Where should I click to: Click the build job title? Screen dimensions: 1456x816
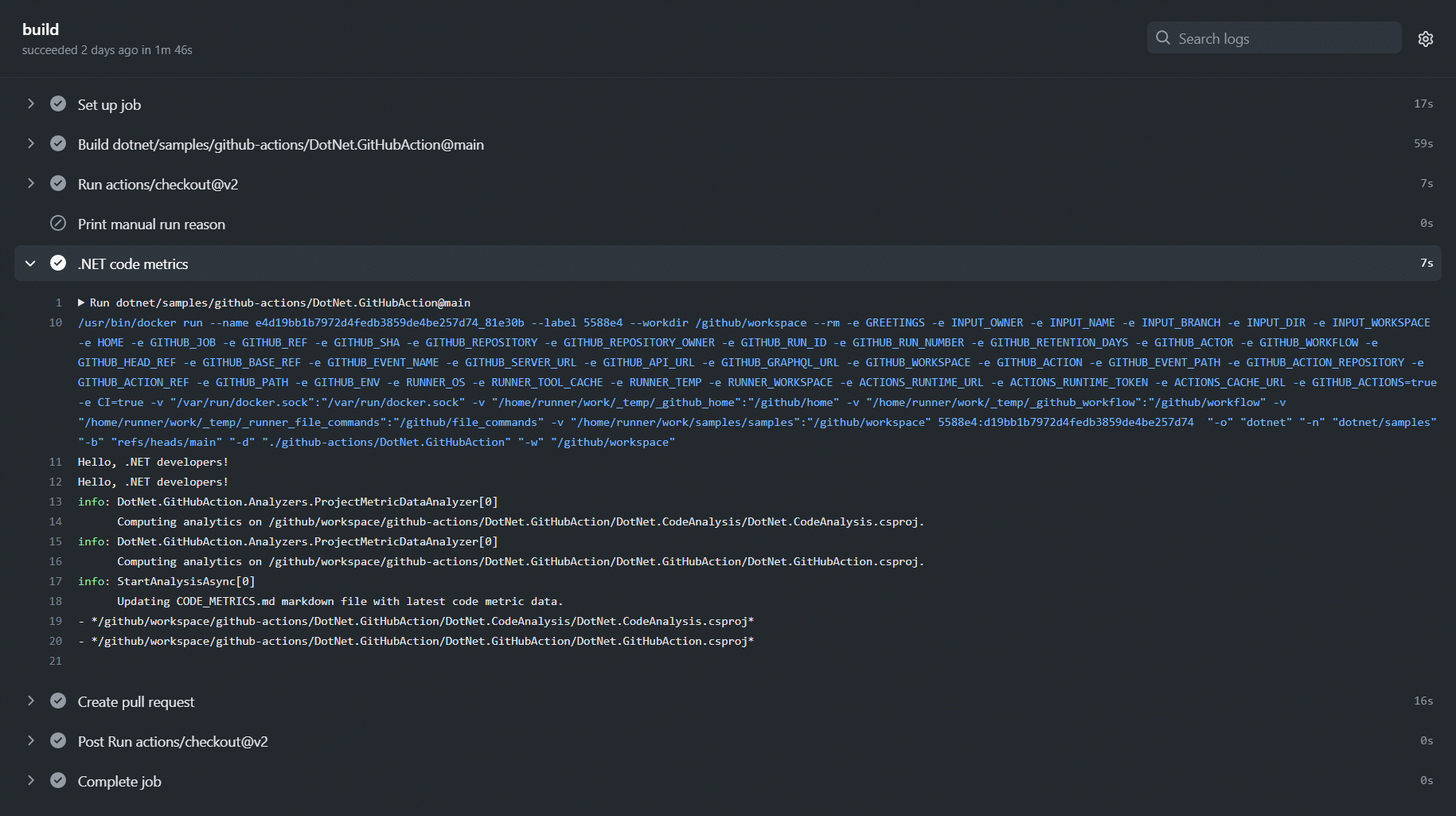click(41, 29)
